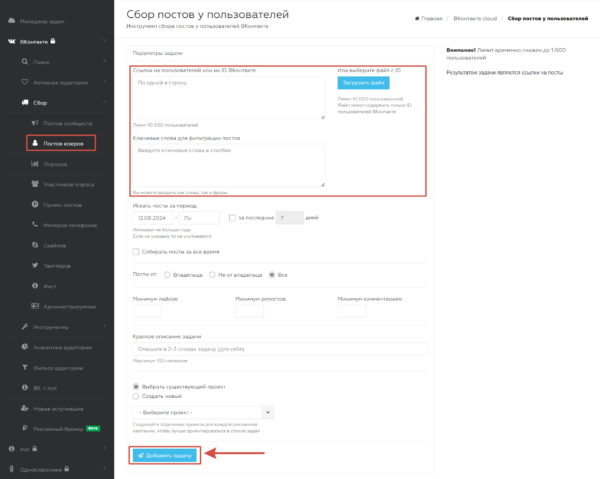Click the Минимум комментариев input
Screen dimensions: 600x479
click(352, 311)
